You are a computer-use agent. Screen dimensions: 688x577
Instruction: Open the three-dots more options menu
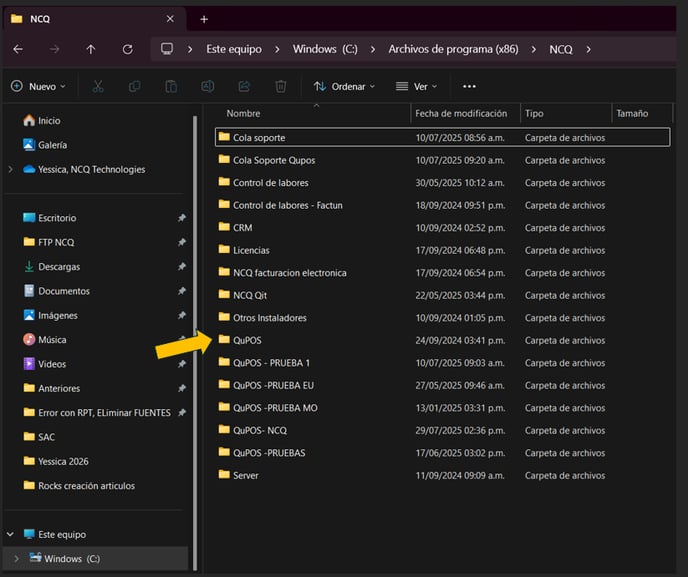(x=469, y=86)
